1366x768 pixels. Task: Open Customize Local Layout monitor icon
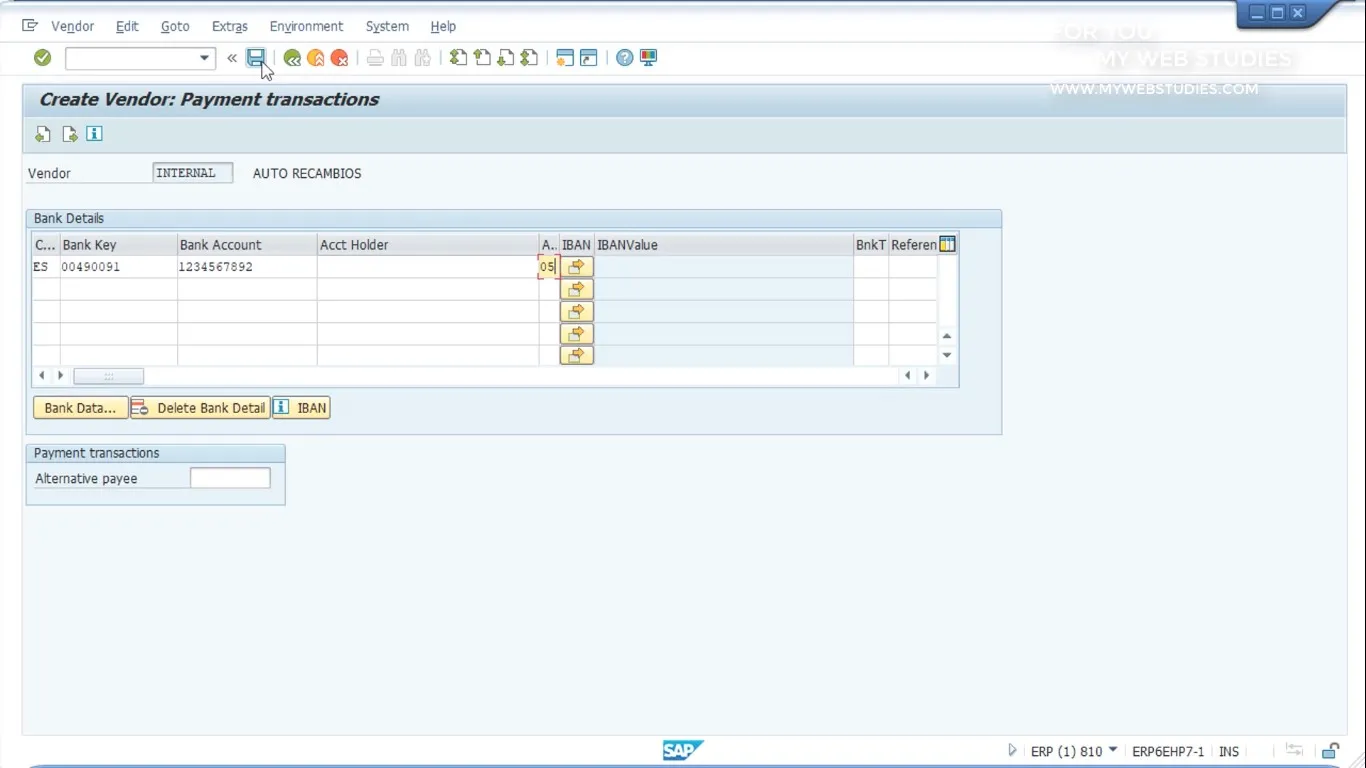tap(648, 58)
